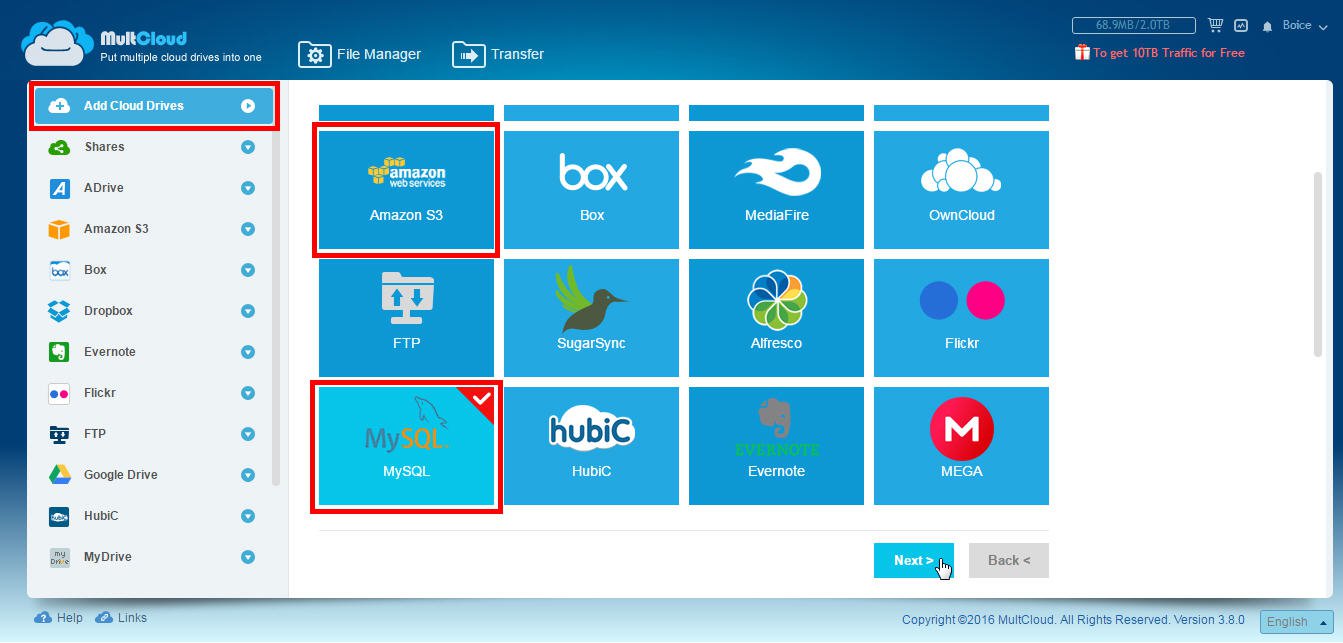Open the Boice account menu
Image resolution: width=1343 pixels, height=643 pixels.
[1303, 25]
